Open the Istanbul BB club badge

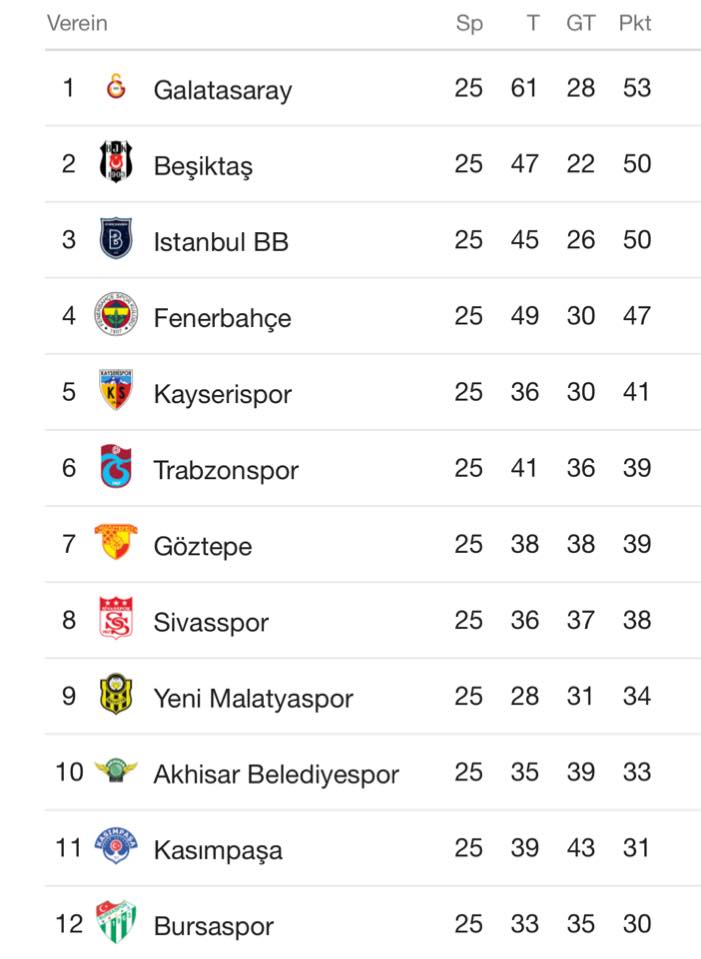click(x=116, y=238)
